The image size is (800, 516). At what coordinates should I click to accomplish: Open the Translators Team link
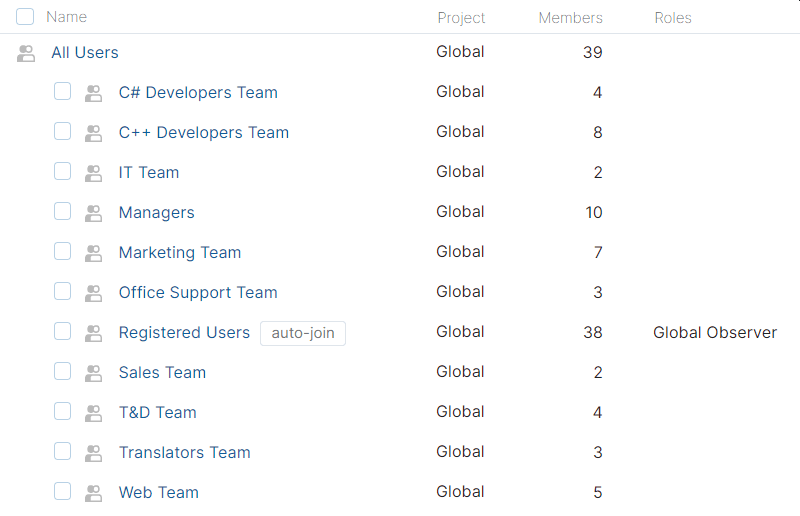point(184,453)
